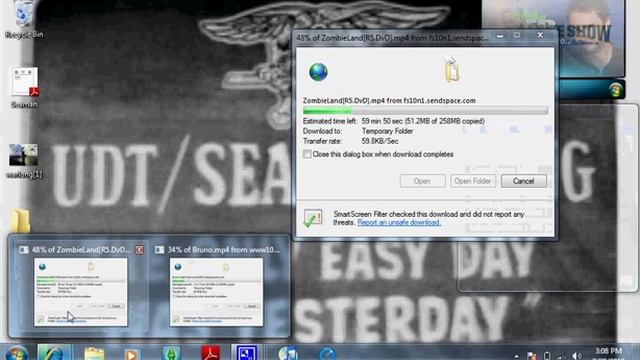Click the blue circular arrow taskbar icon
640x360 pixels.
pos(327,353)
